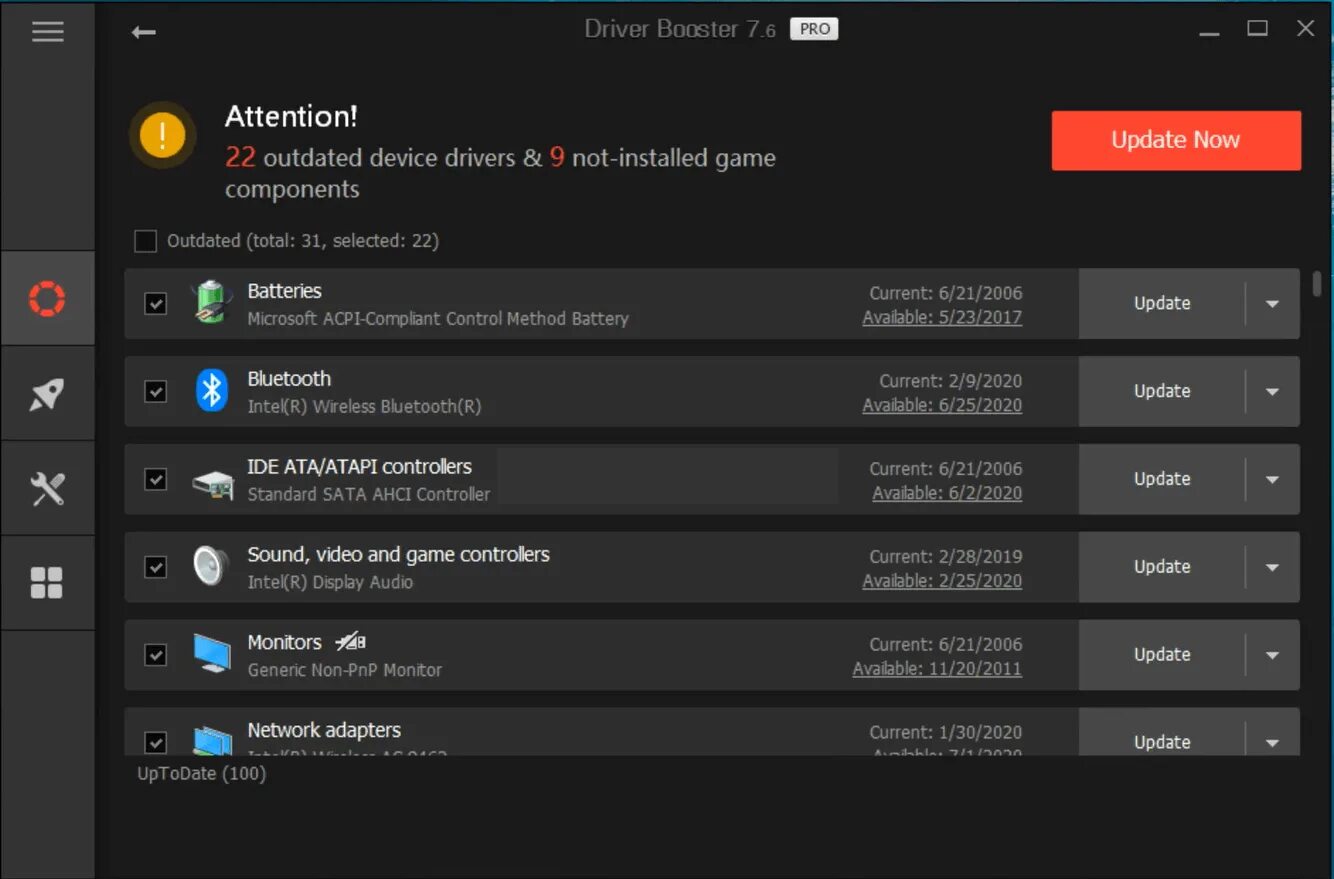Open the Action Center grid section
The height and width of the screenshot is (879, 1334).
47,583
